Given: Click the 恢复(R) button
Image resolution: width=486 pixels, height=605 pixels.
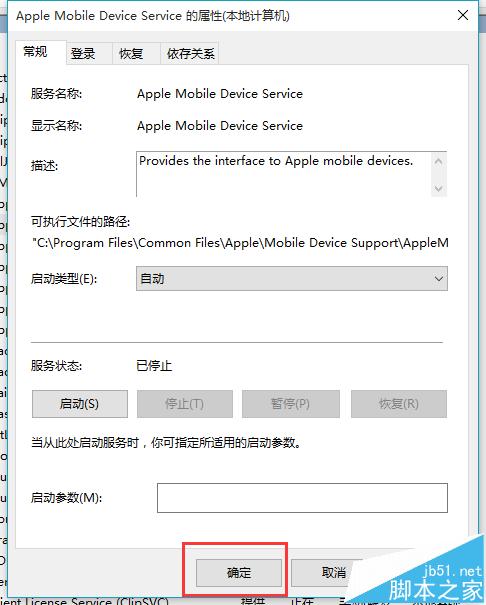Looking at the screenshot, I should point(399,404).
